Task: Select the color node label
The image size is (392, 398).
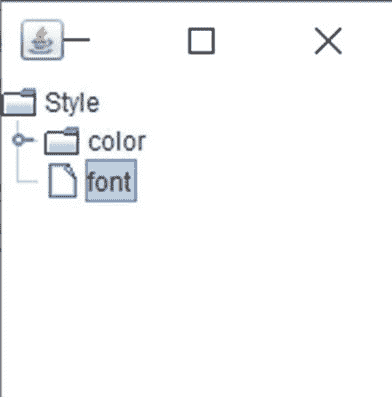Action: tap(117, 142)
